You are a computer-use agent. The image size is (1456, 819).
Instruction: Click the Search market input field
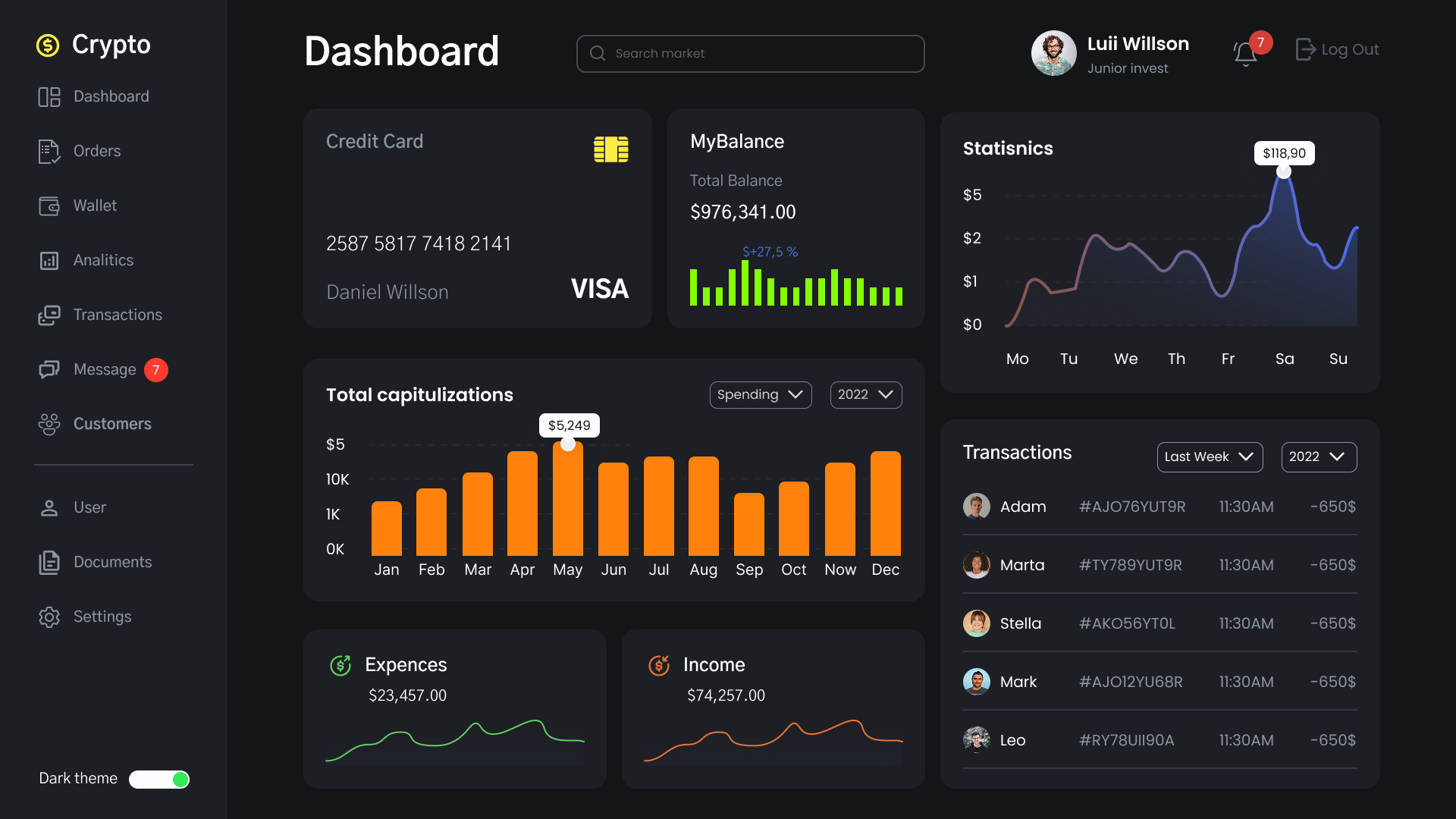pyautogui.click(x=750, y=53)
